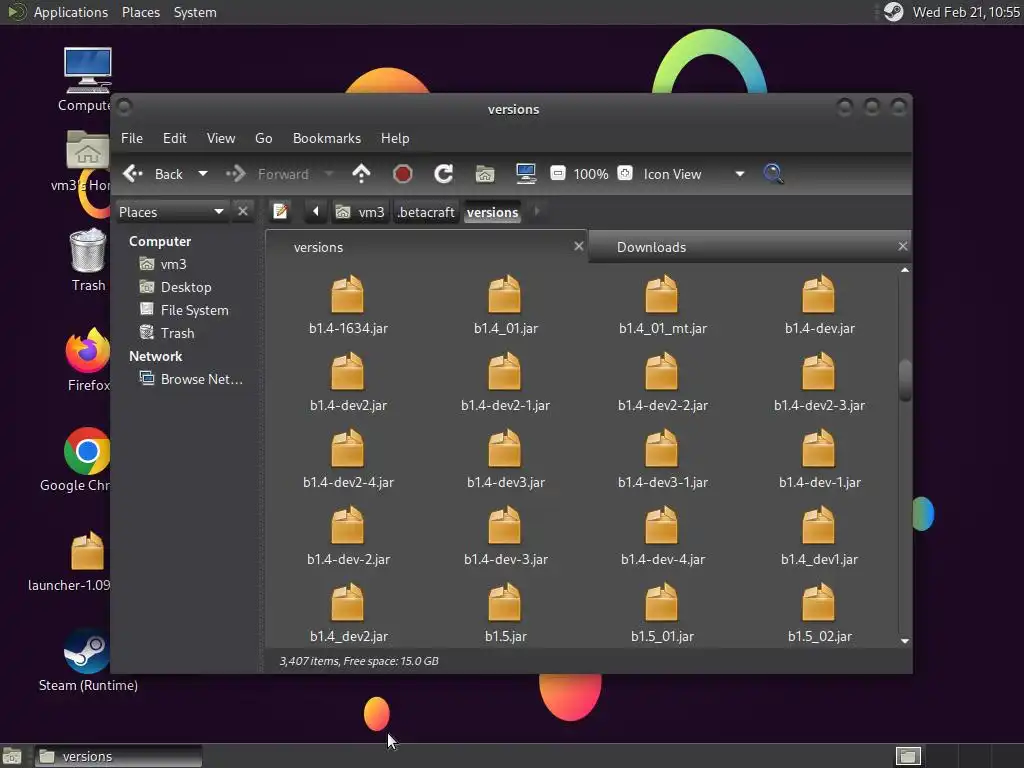
Task: Click the vertical scrollbar handle
Action: pyautogui.click(x=905, y=380)
